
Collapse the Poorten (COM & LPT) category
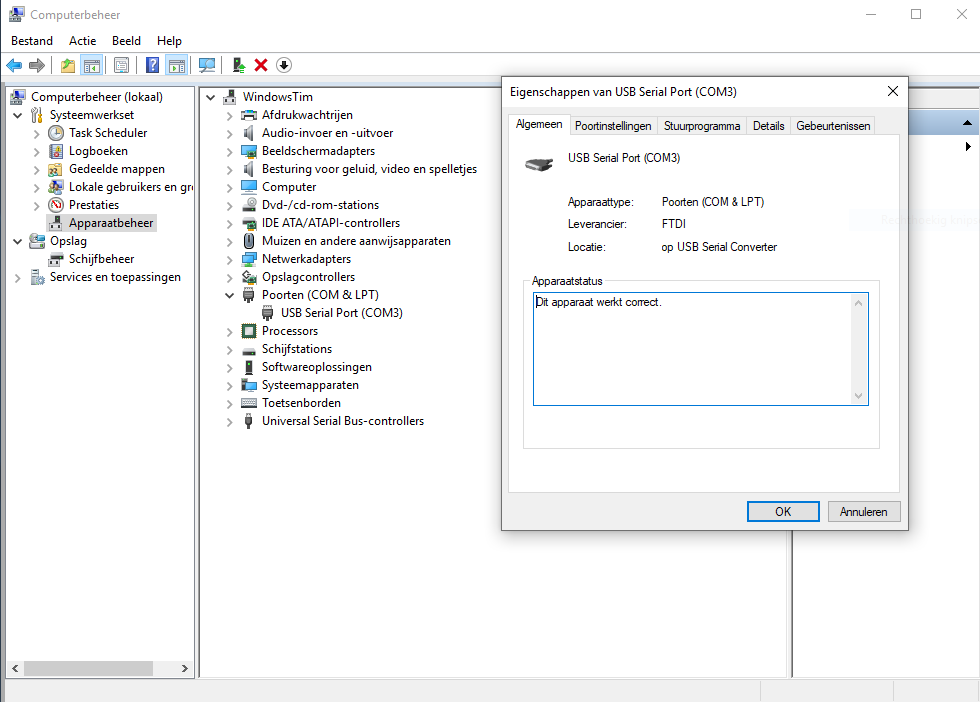[x=229, y=295]
